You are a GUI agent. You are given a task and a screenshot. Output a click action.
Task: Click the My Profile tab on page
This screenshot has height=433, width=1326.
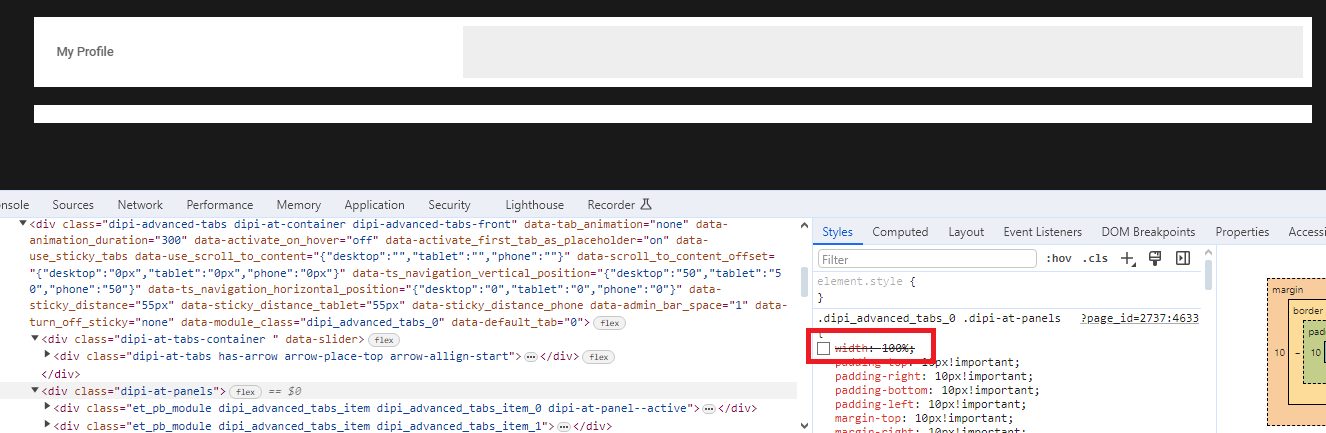85,52
